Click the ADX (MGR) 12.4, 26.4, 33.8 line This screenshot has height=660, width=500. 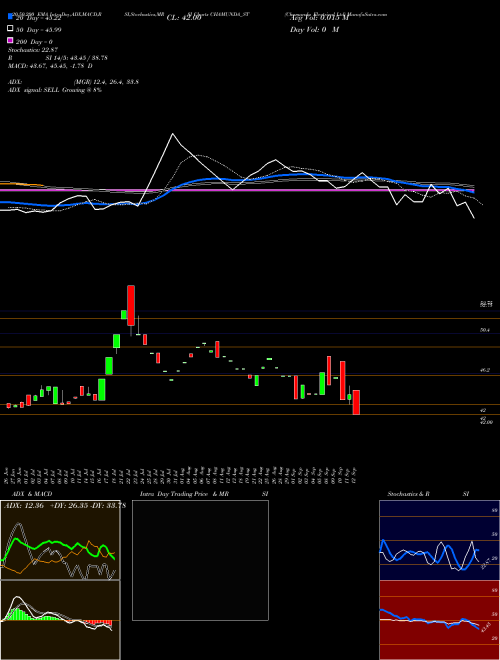[73, 82]
